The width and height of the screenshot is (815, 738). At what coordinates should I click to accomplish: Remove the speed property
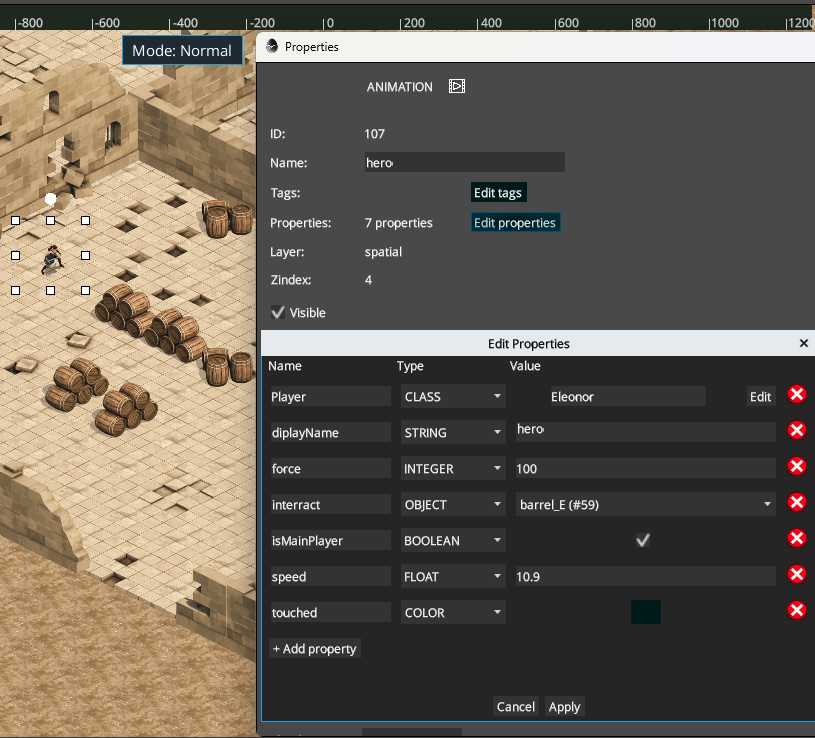pyautogui.click(x=796, y=574)
